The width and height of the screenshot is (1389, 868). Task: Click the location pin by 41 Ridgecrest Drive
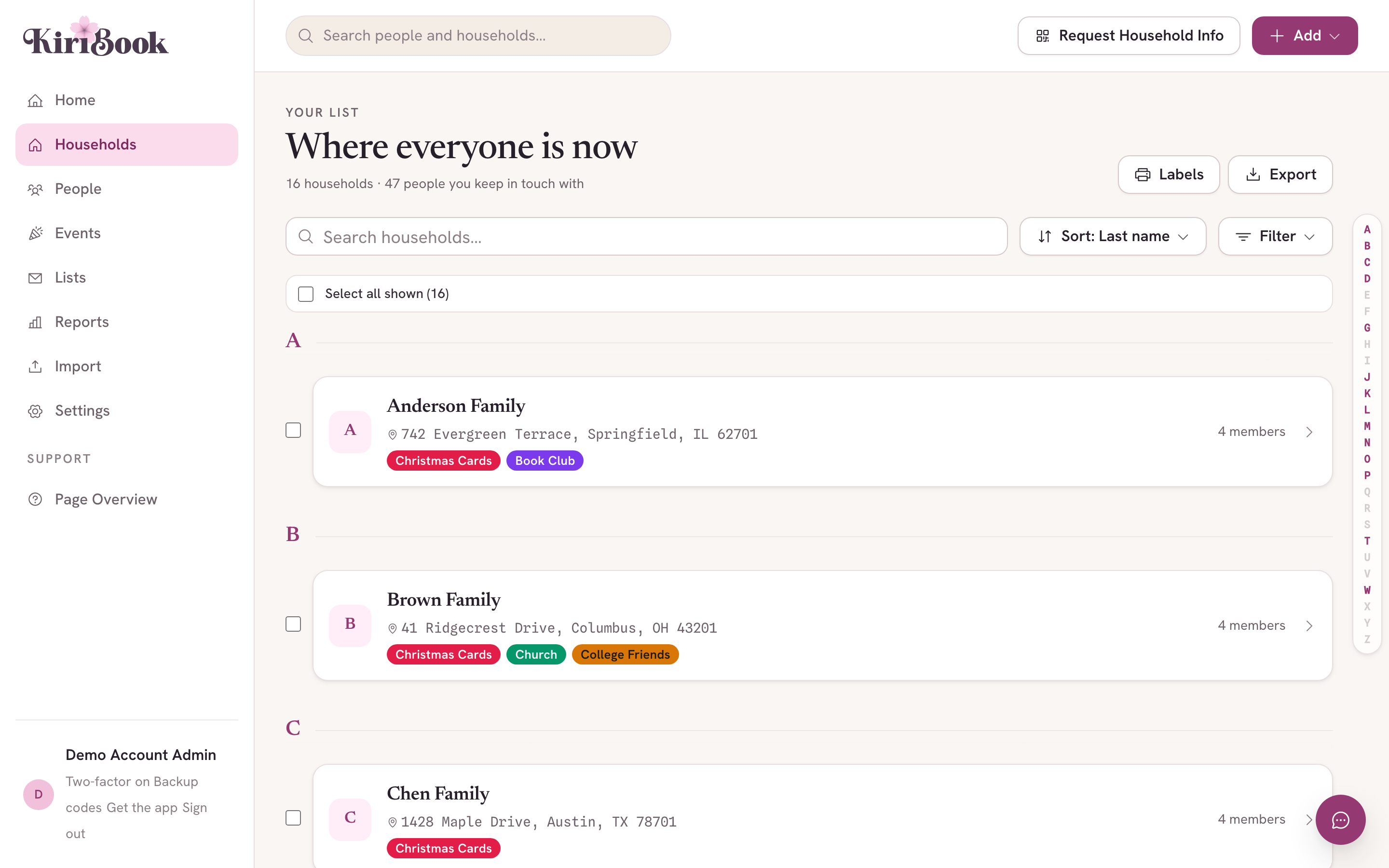[393, 629]
